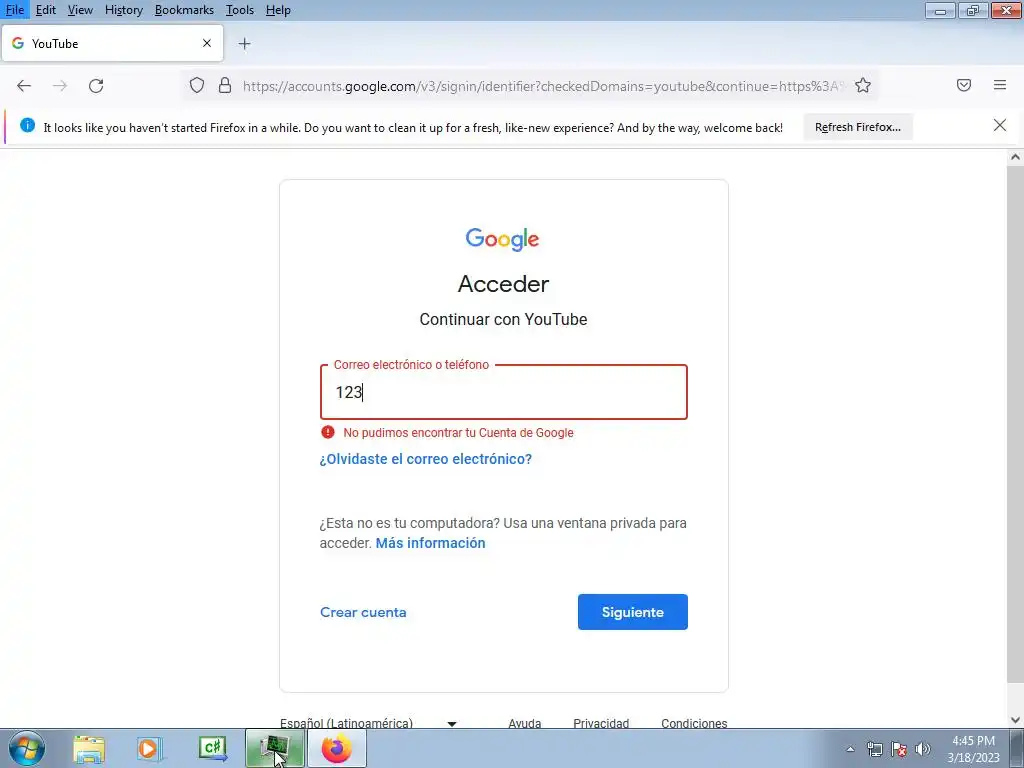View site security via the padlock icon

[x=225, y=86]
